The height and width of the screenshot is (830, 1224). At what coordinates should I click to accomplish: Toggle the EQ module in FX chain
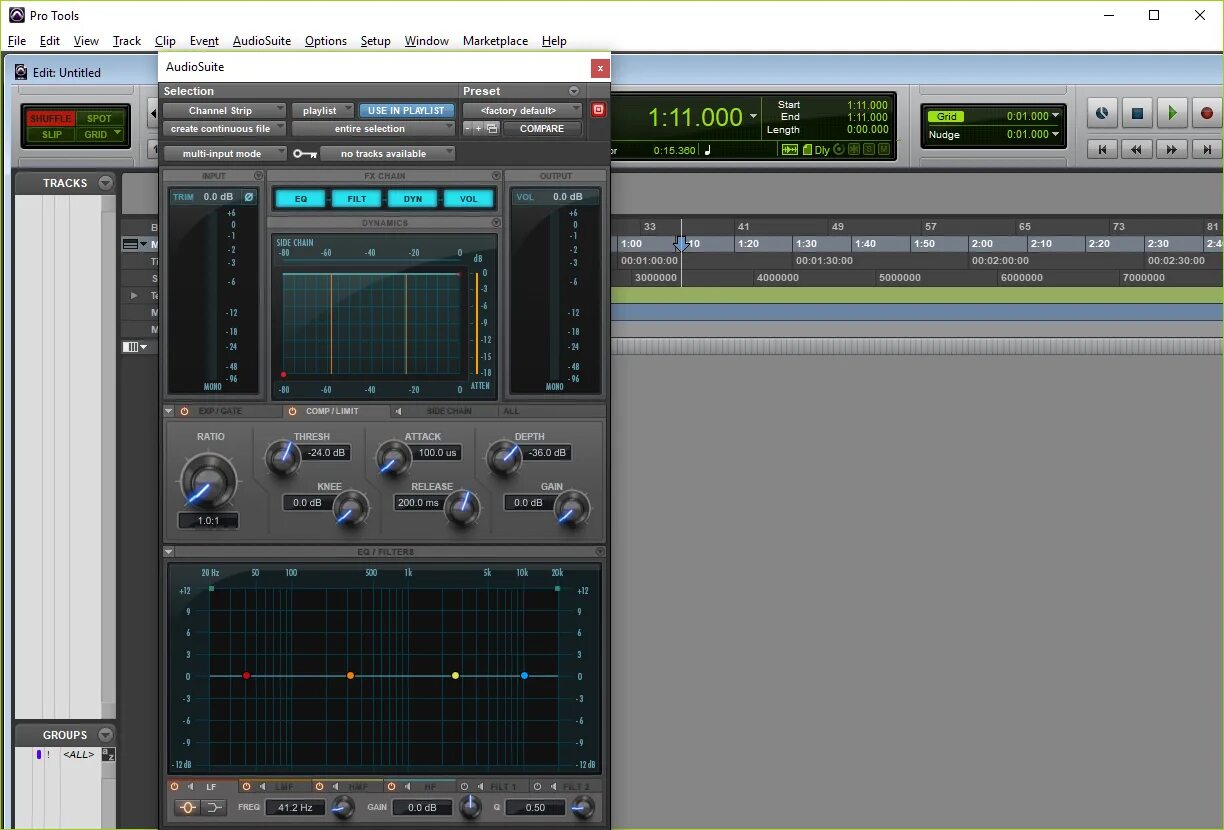[x=301, y=198]
